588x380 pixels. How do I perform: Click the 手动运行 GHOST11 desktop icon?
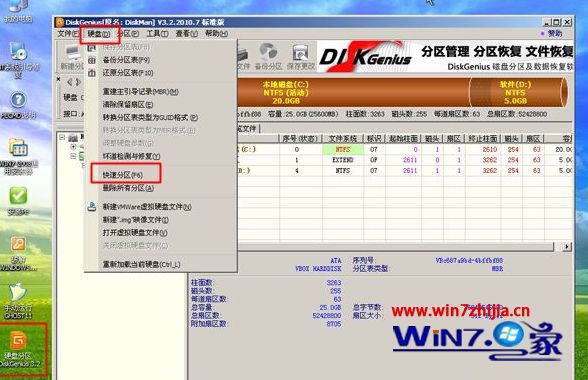[x=18, y=301]
